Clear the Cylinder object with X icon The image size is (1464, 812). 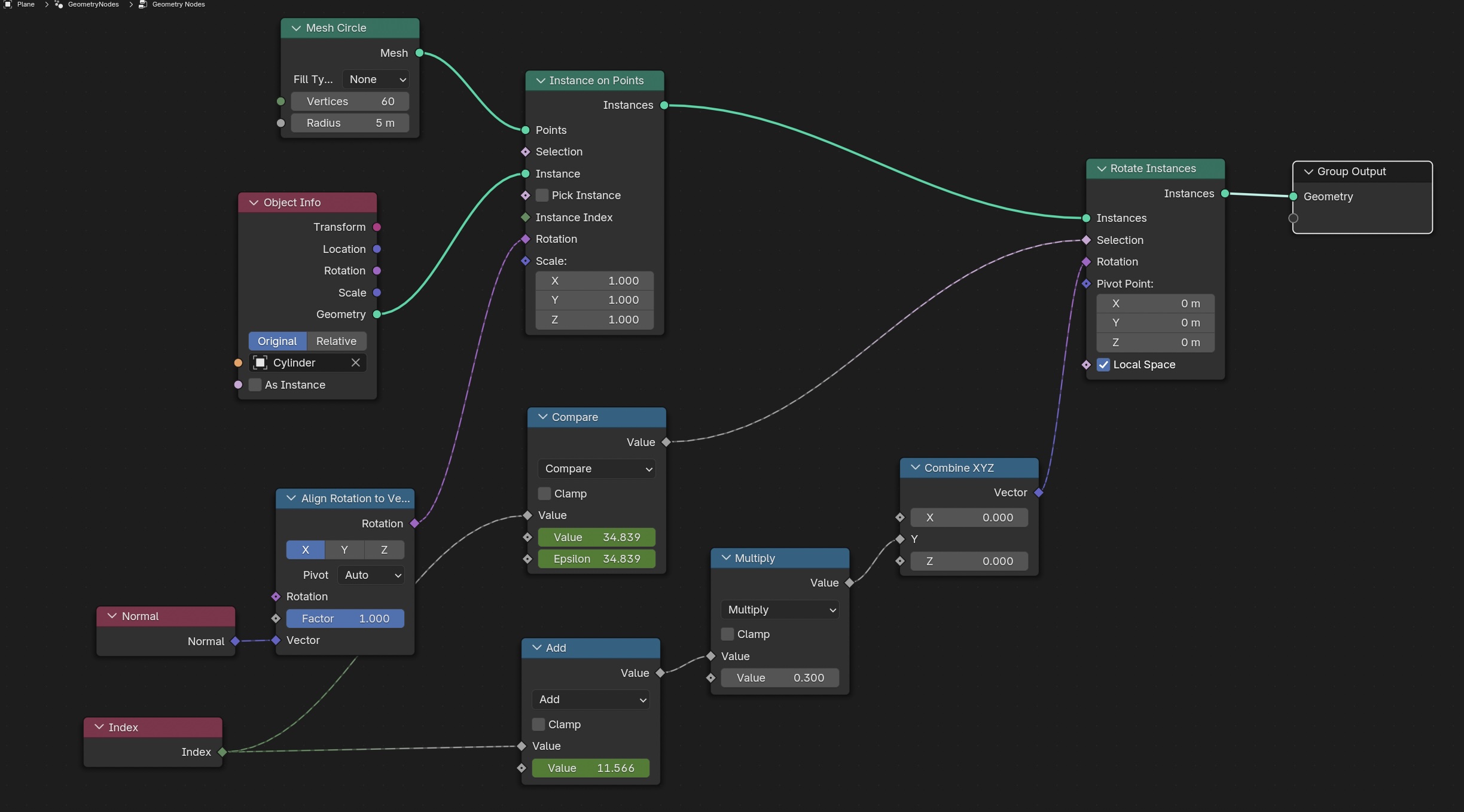pyautogui.click(x=355, y=363)
